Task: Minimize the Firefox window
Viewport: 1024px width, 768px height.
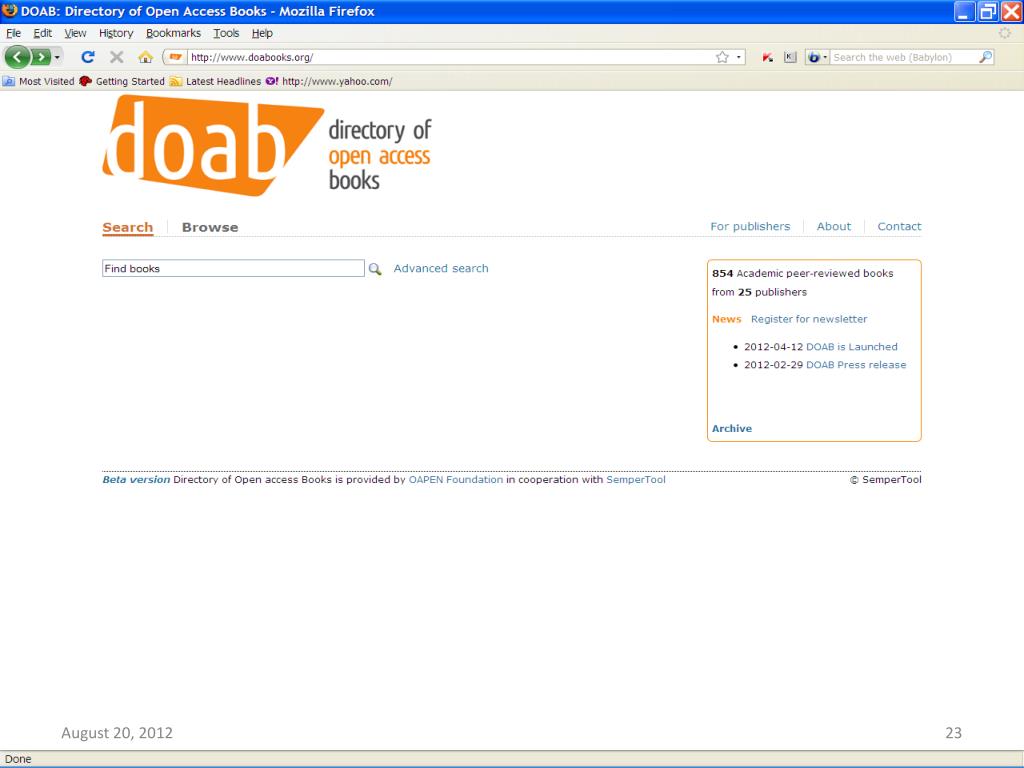Action: coord(965,11)
